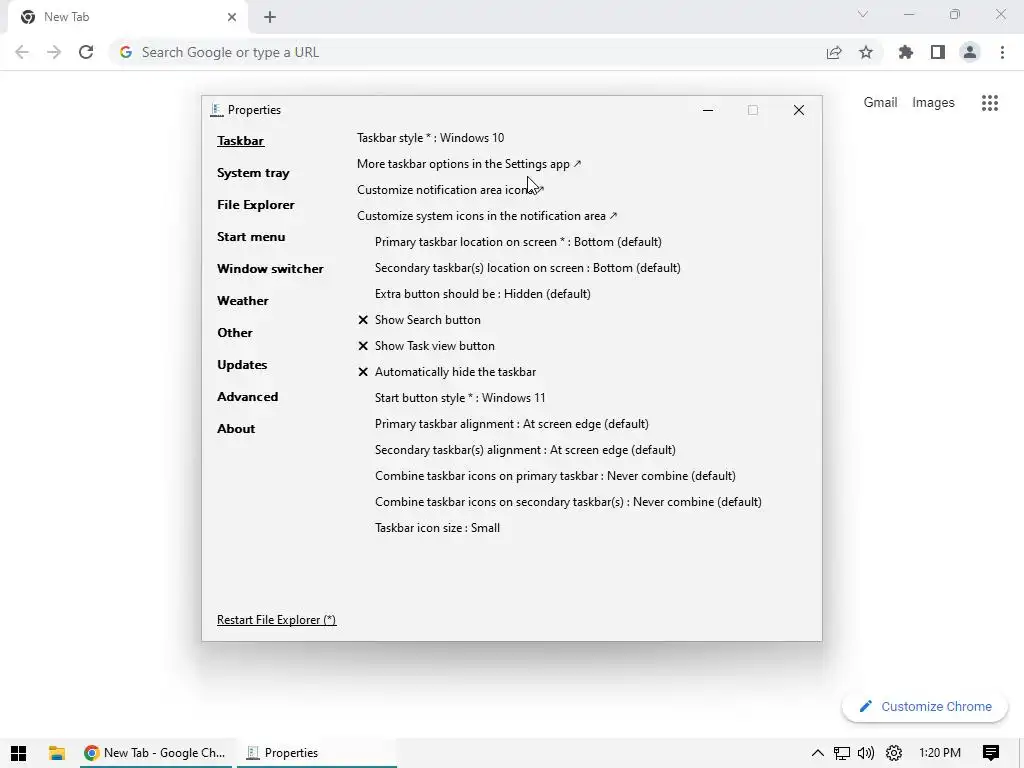The width and height of the screenshot is (1024, 768).
Task: Switch to the Advanced section
Action: 248,397
